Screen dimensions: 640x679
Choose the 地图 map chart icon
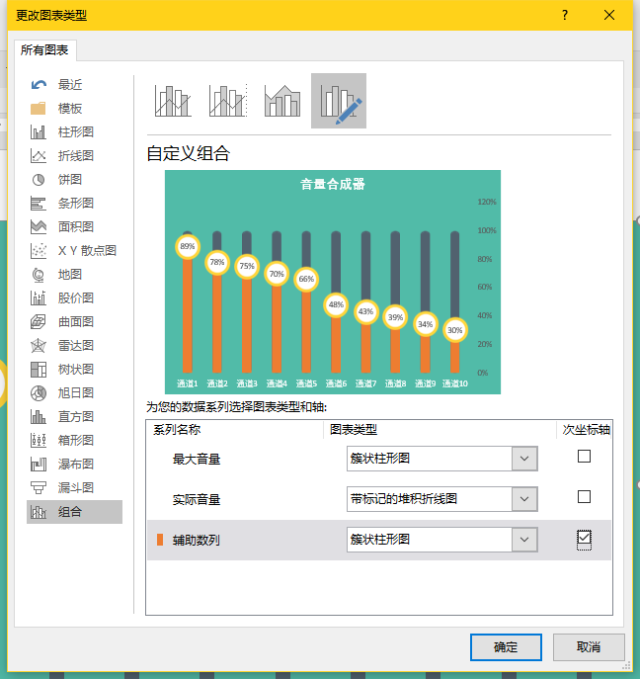(x=39, y=275)
